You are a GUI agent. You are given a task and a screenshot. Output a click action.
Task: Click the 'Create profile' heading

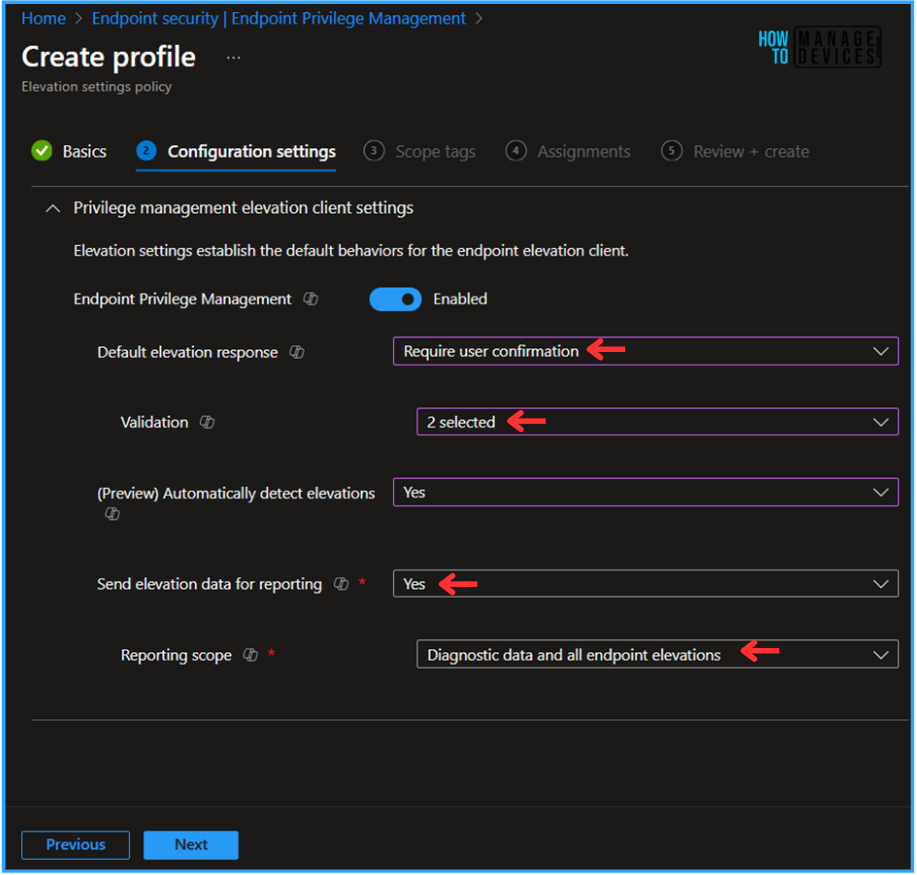[x=108, y=57]
